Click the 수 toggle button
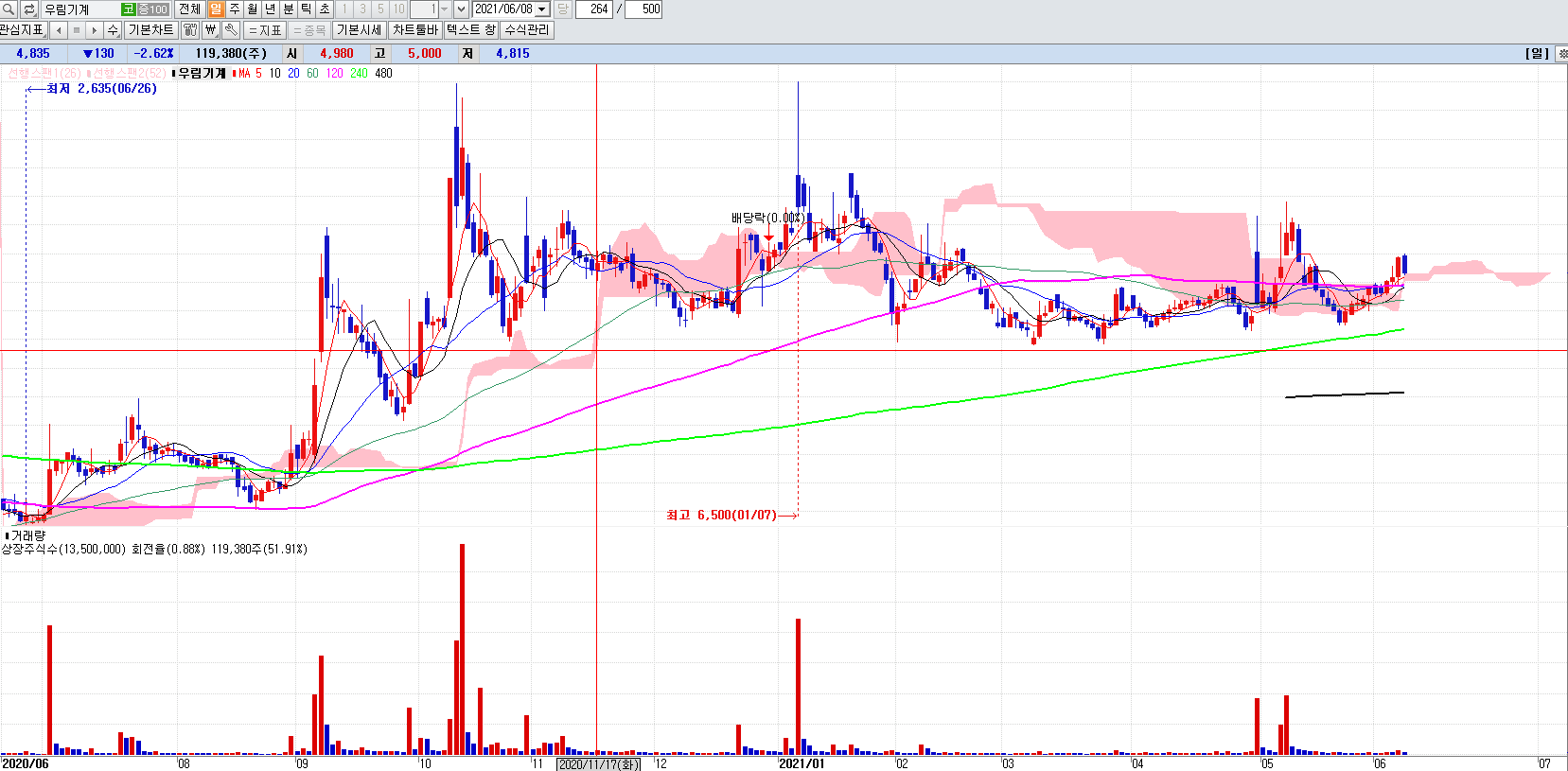The height and width of the screenshot is (771, 1568). pyautogui.click(x=113, y=30)
